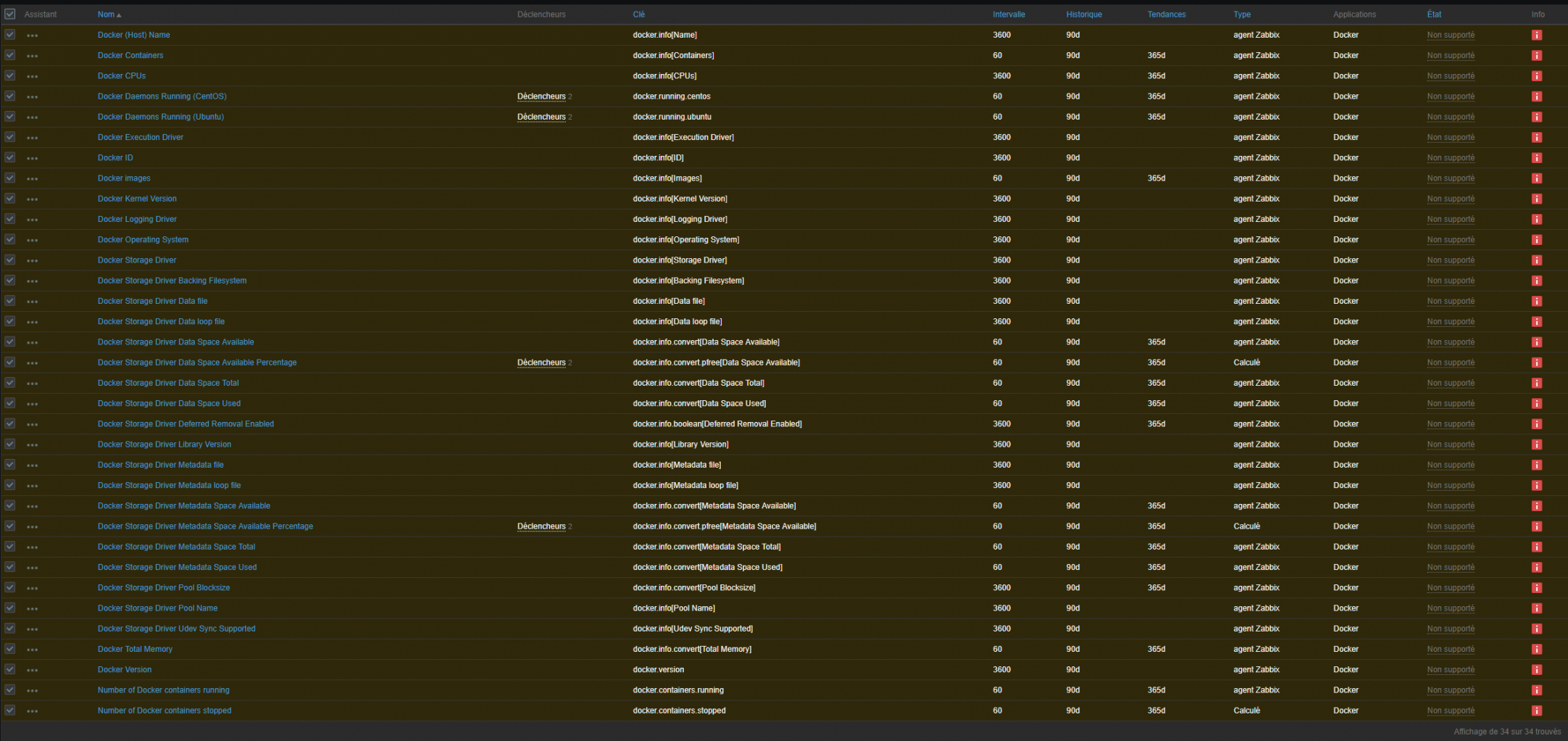
Task: Open the Docker Storage Driver Metadata Space Total link
Action: (176, 547)
